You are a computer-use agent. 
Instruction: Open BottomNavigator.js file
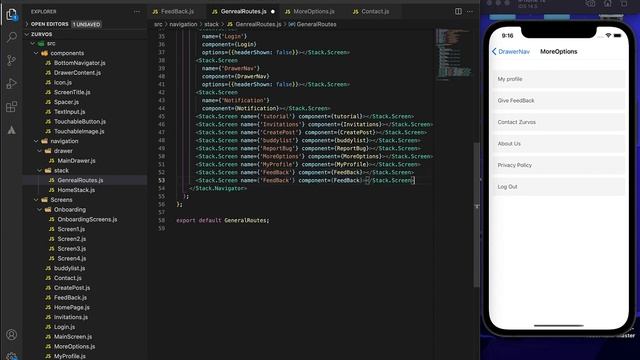(x=80, y=63)
